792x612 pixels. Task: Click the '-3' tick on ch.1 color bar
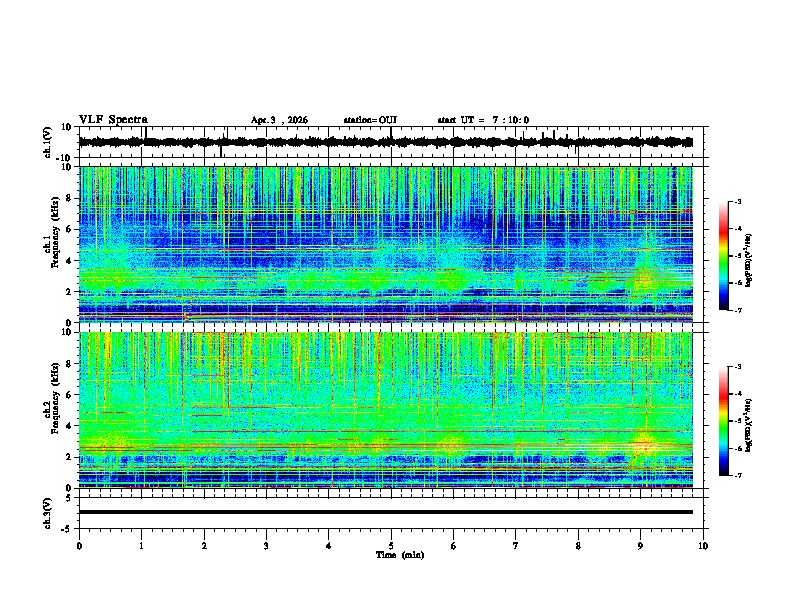click(x=738, y=202)
